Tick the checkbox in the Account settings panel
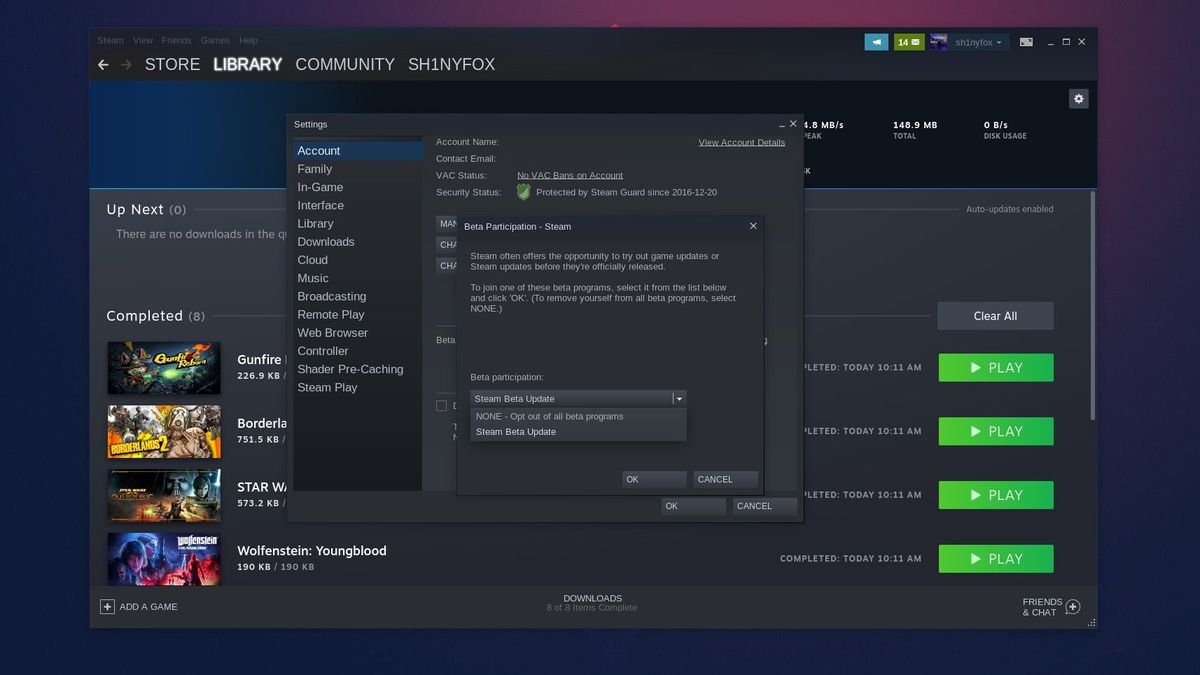This screenshot has height=675, width=1200. coord(441,405)
